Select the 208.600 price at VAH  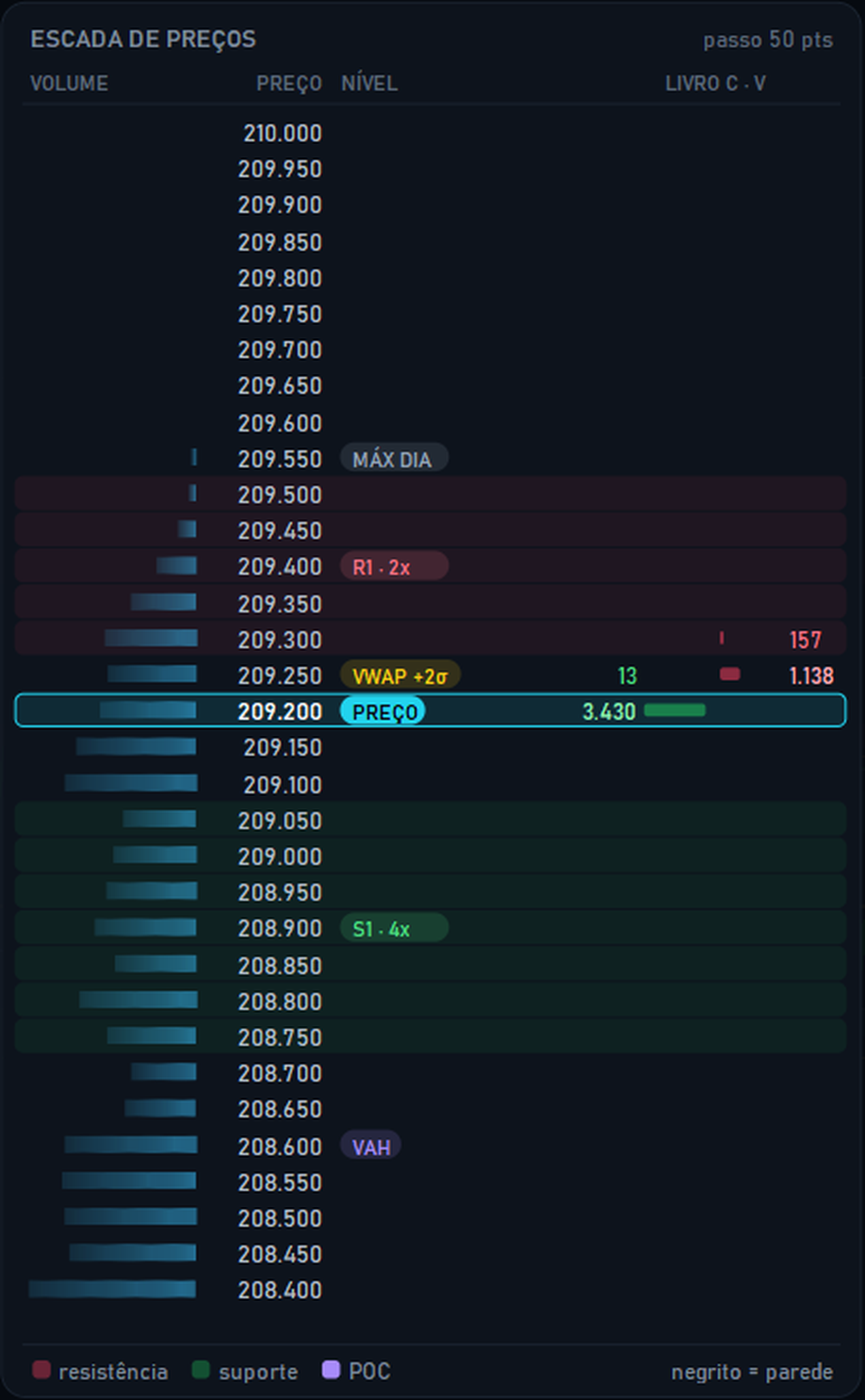[280, 1147]
